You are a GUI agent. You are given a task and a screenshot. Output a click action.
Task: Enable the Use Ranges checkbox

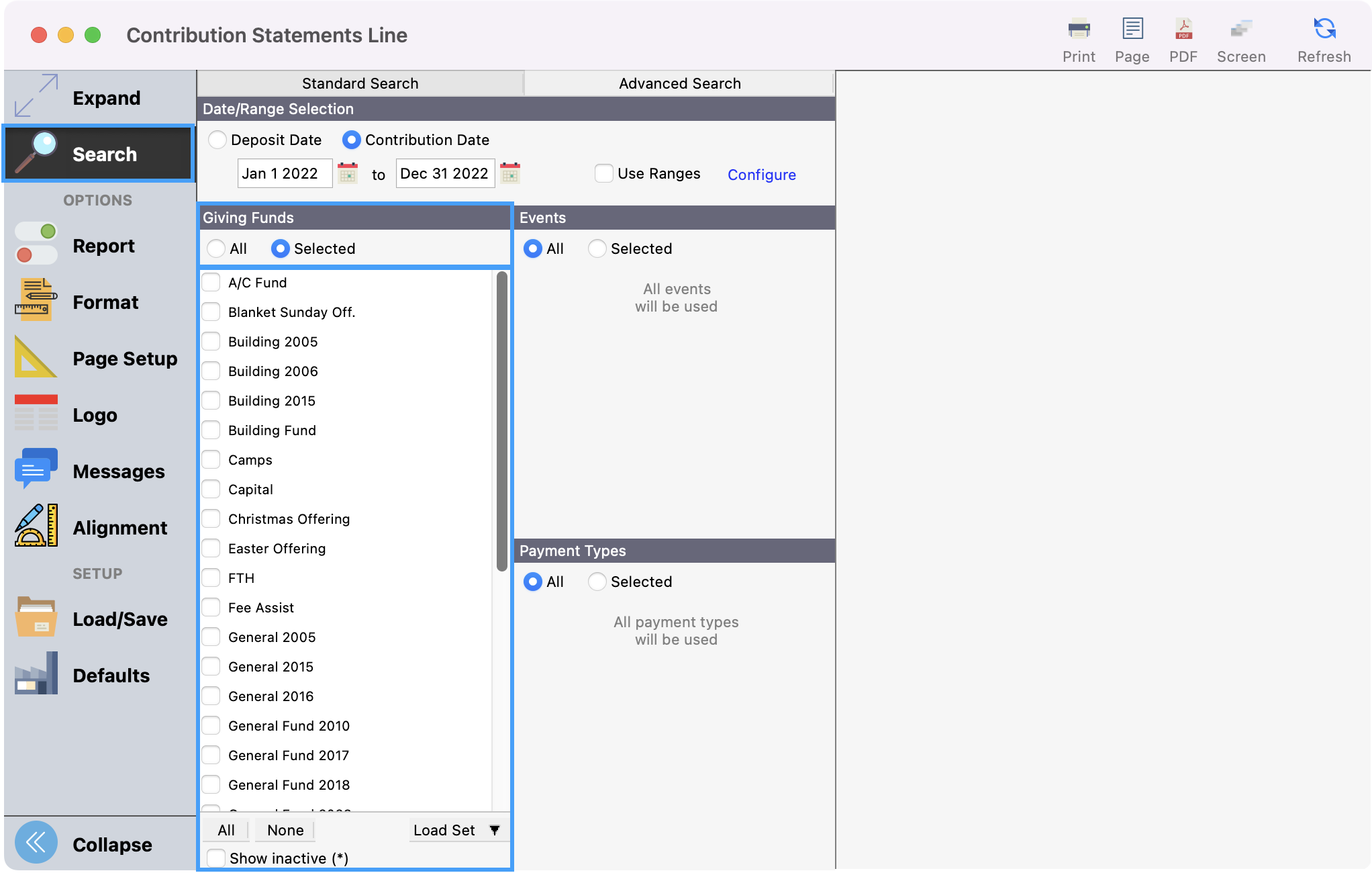tap(603, 173)
